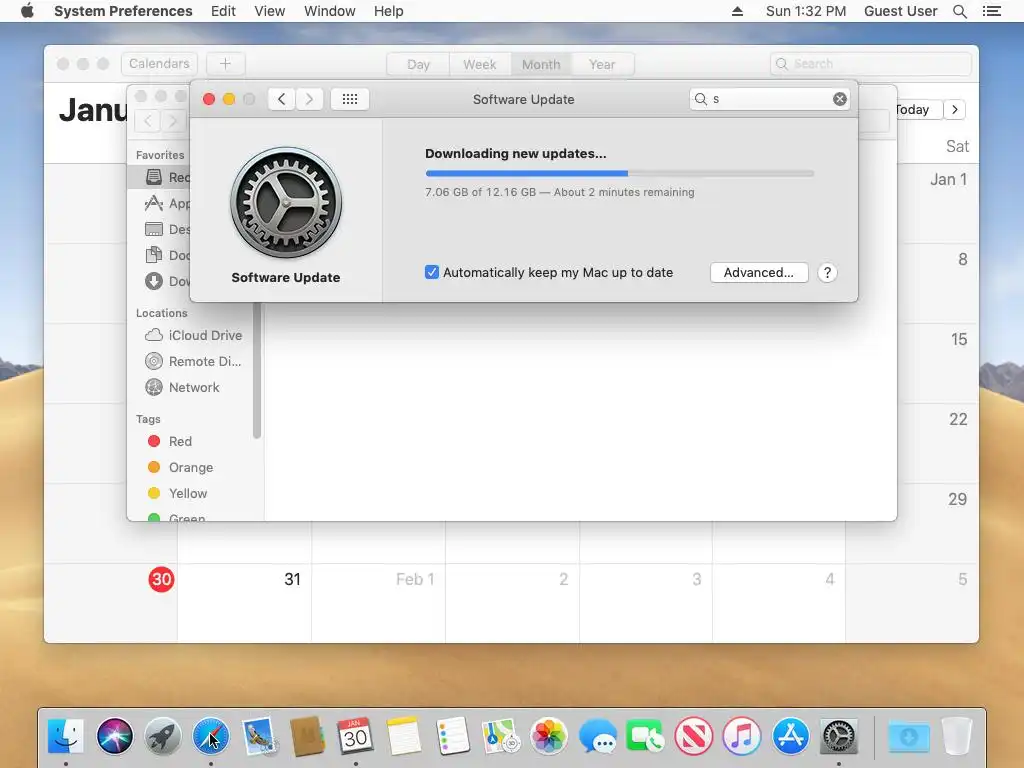Open the Window menu
The height and width of the screenshot is (768, 1024).
point(330,11)
